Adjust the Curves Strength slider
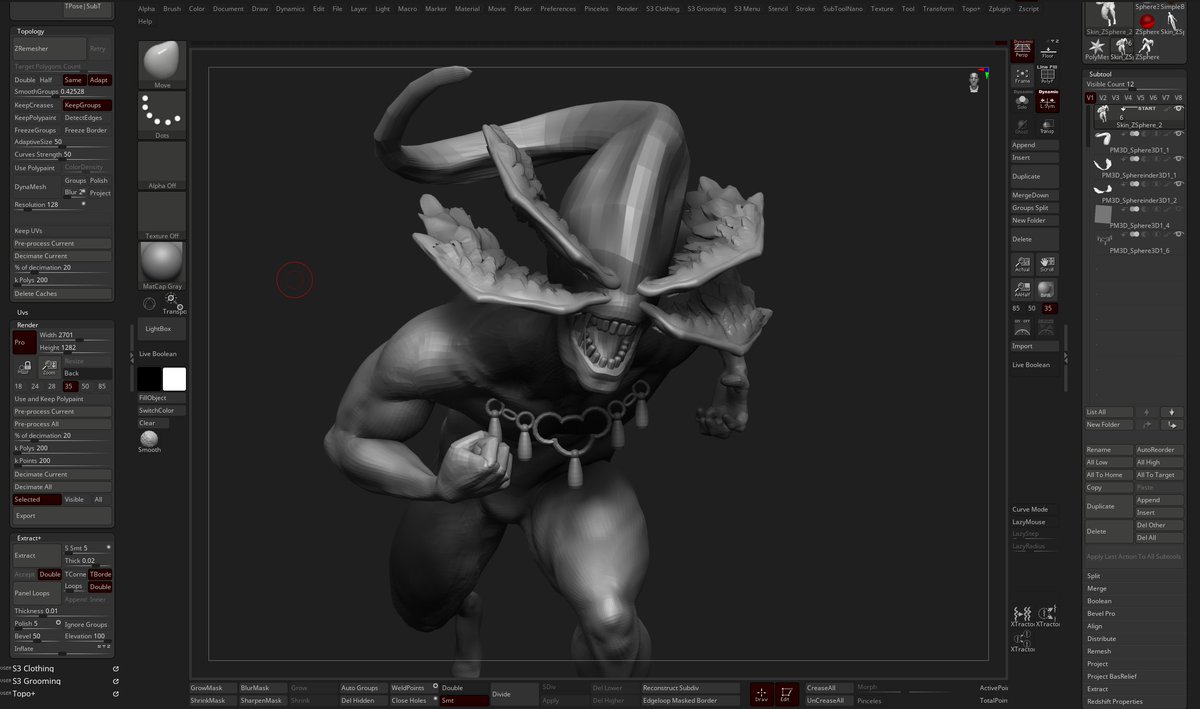 [62, 155]
